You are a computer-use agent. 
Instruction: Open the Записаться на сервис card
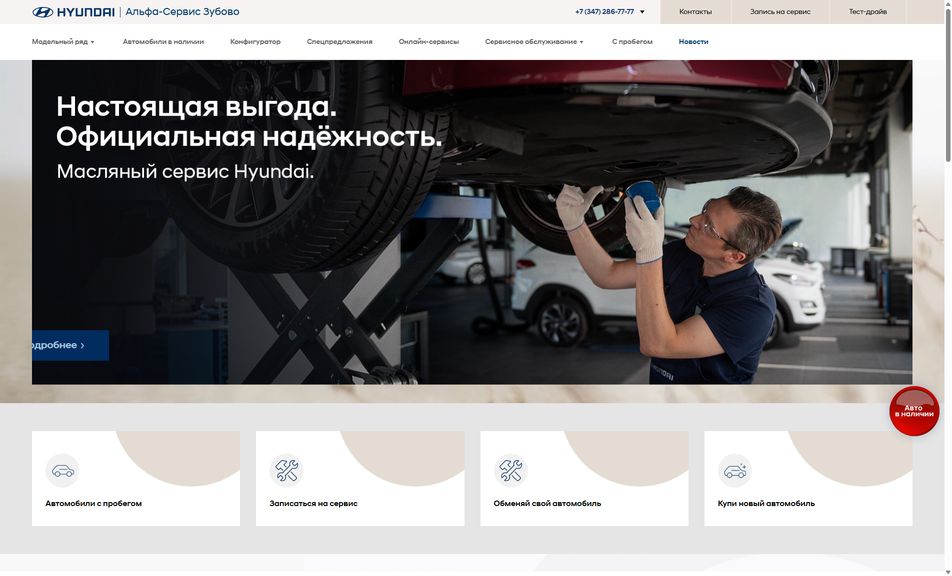click(360, 478)
